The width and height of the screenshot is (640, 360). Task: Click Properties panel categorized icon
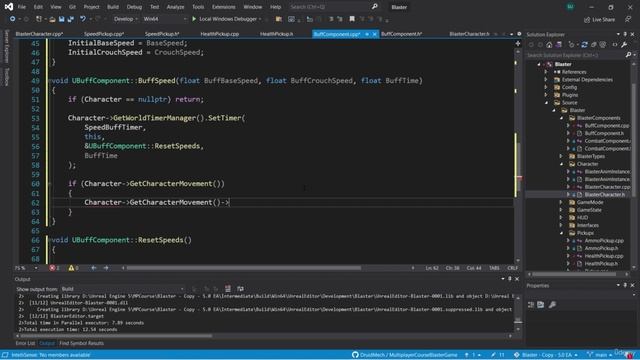(x=531, y=304)
